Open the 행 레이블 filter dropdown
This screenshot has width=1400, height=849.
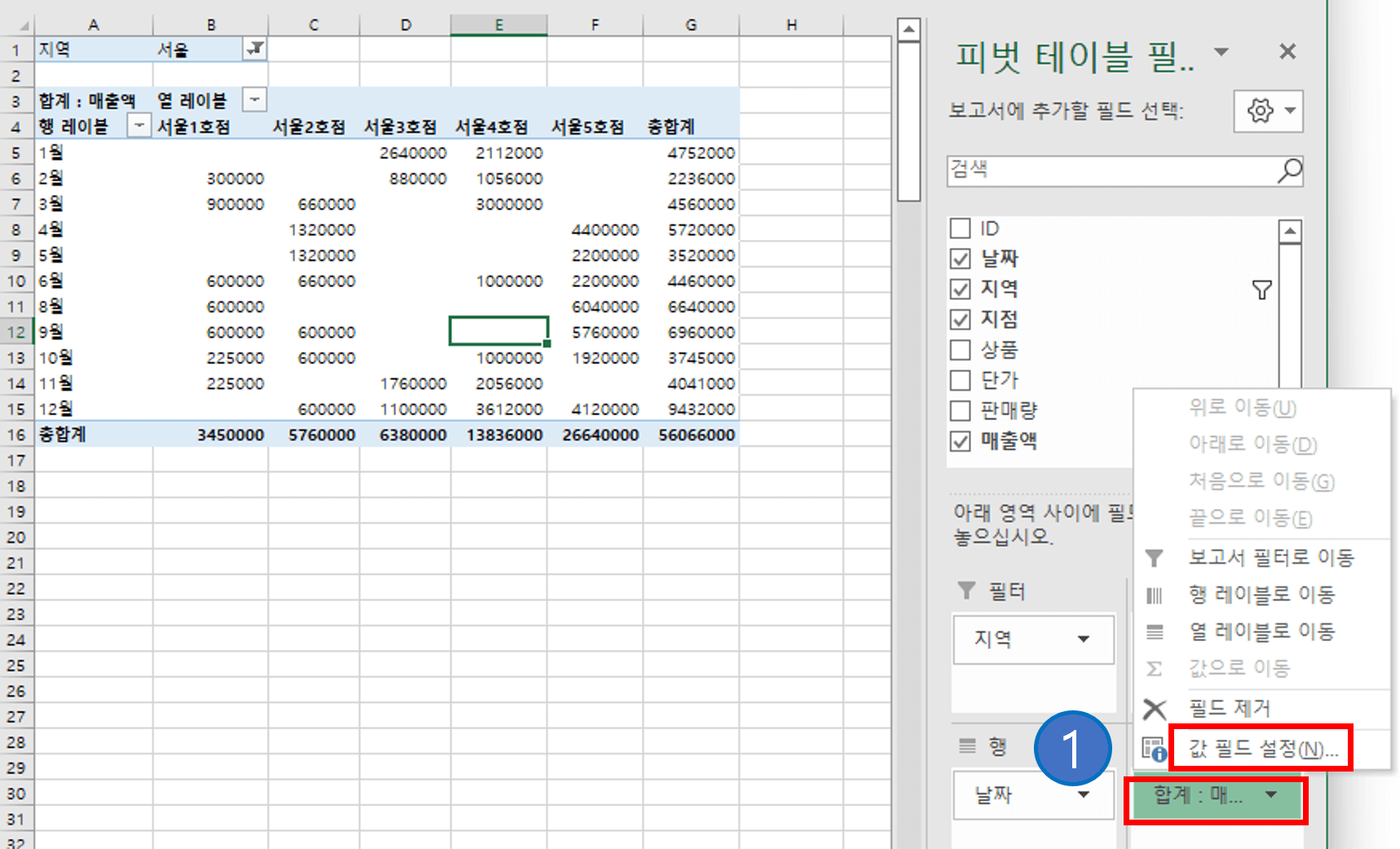pos(139,126)
